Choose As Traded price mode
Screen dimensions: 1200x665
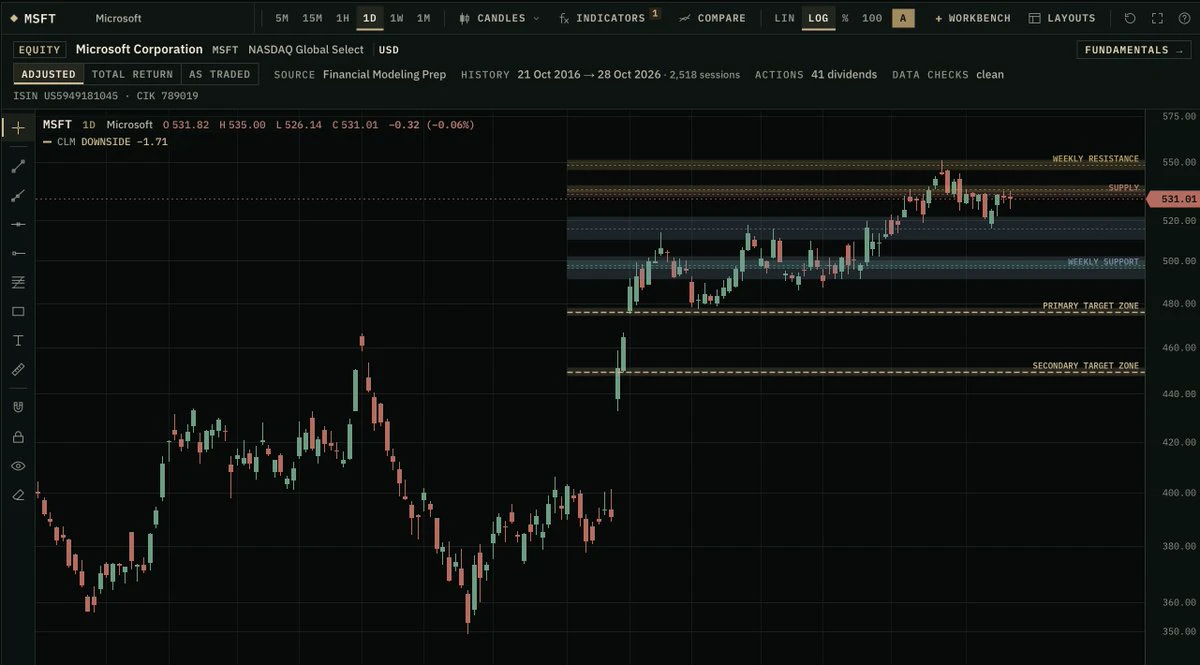click(x=220, y=74)
